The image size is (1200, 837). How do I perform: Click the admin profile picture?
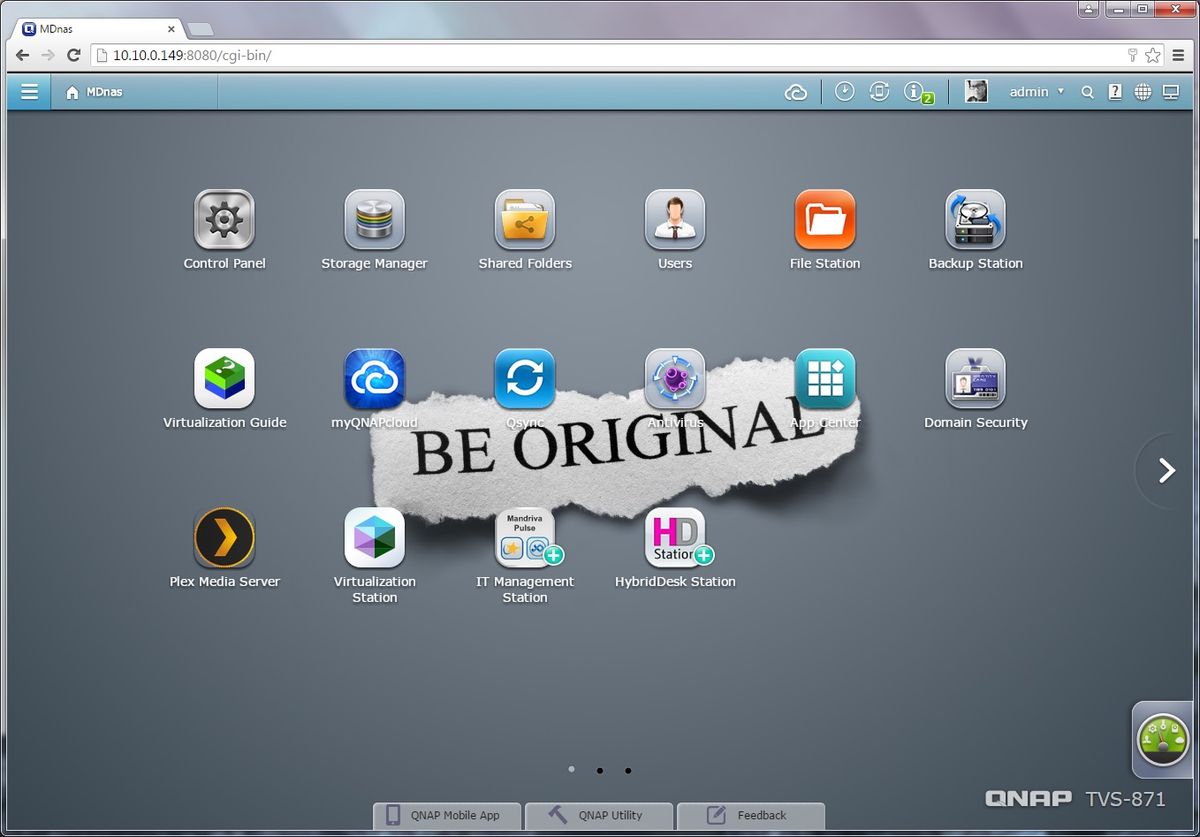point(976,92)
